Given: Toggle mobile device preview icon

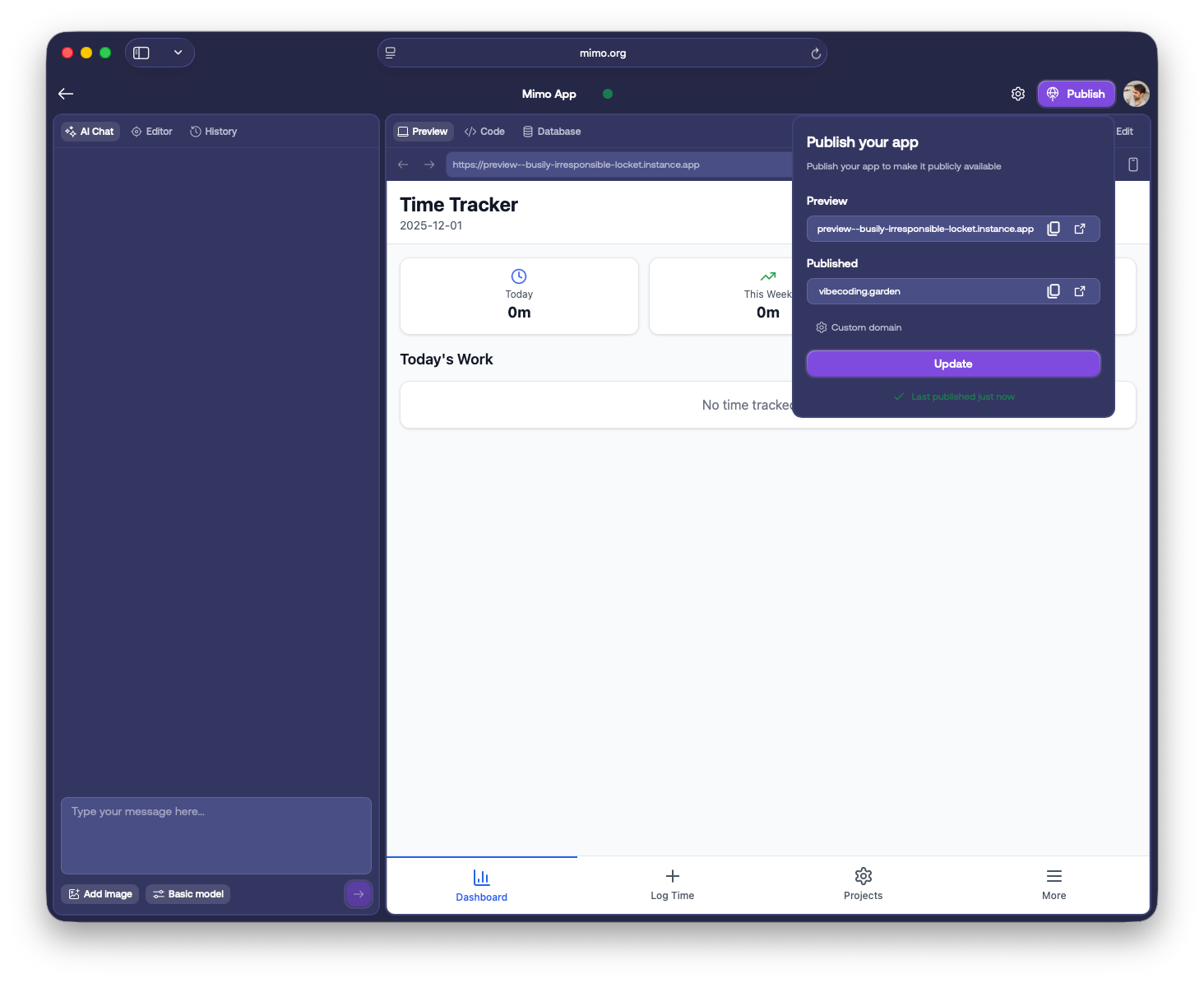Looking at the screenshot, I should click(x=1132, y=165).
